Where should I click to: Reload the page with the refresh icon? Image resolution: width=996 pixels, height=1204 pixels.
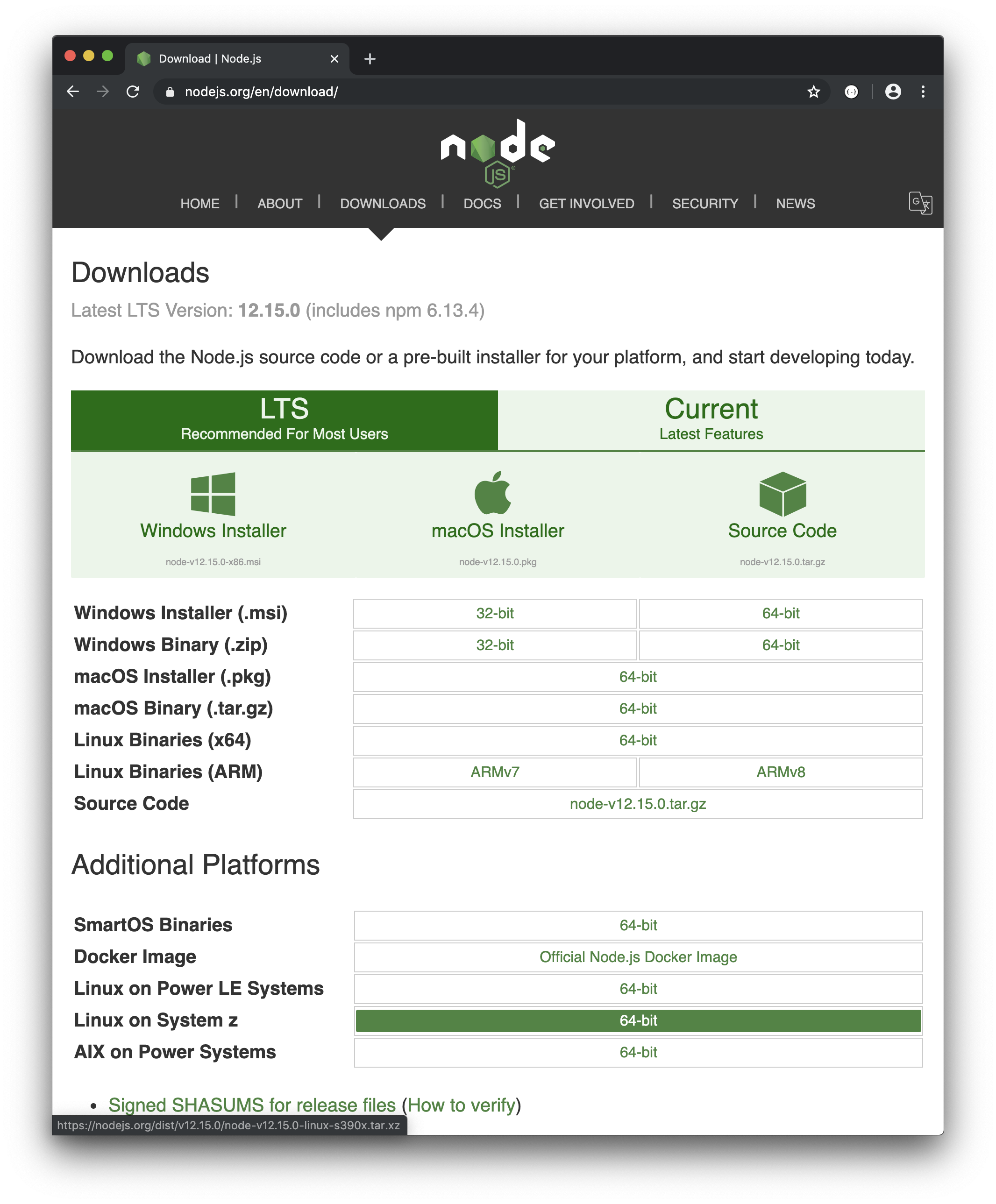point(133,92)
